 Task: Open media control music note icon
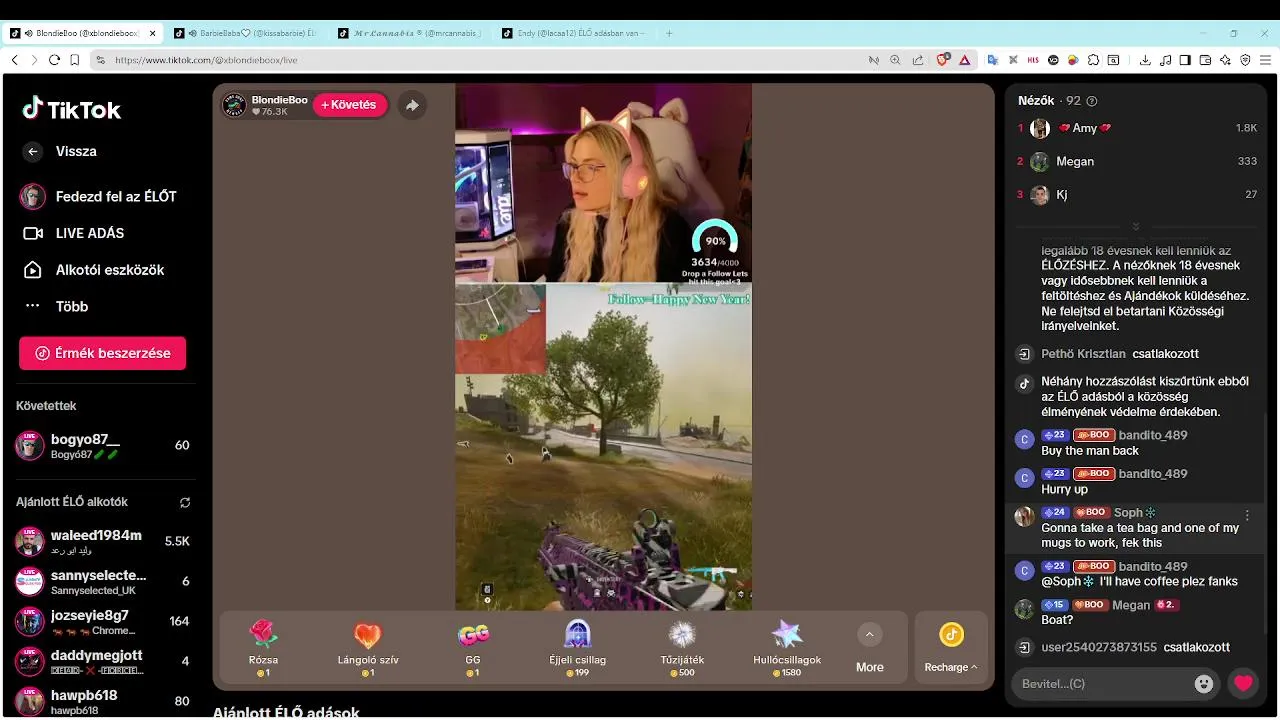(1165, 60)
